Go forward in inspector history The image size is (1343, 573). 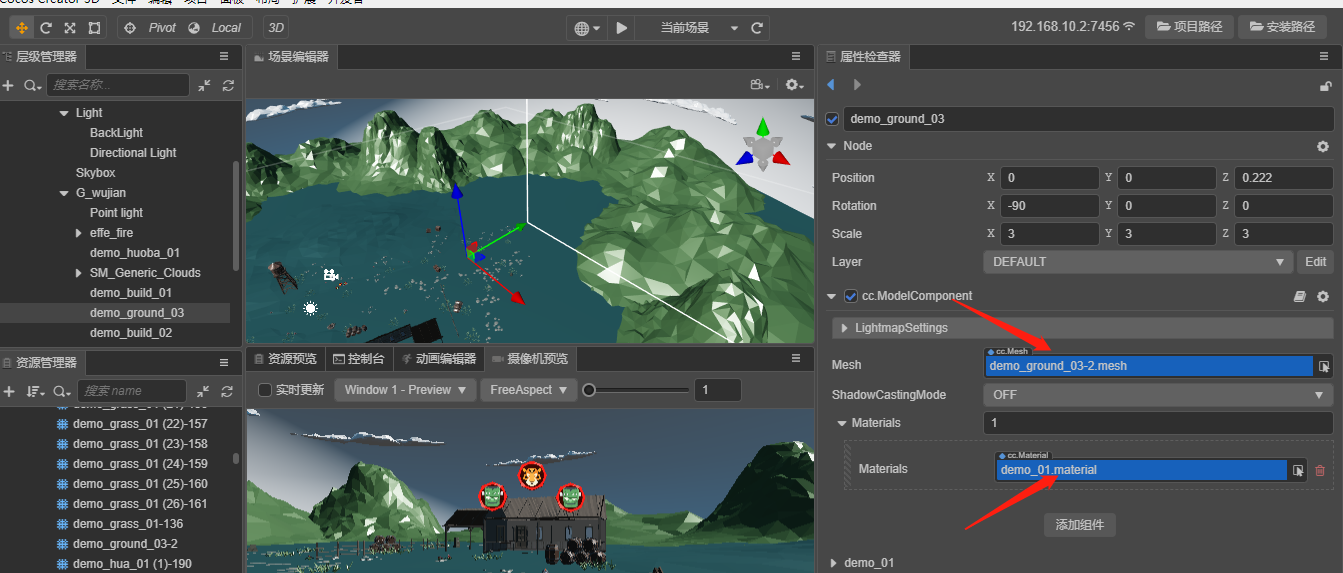click(x=856, y=86)
